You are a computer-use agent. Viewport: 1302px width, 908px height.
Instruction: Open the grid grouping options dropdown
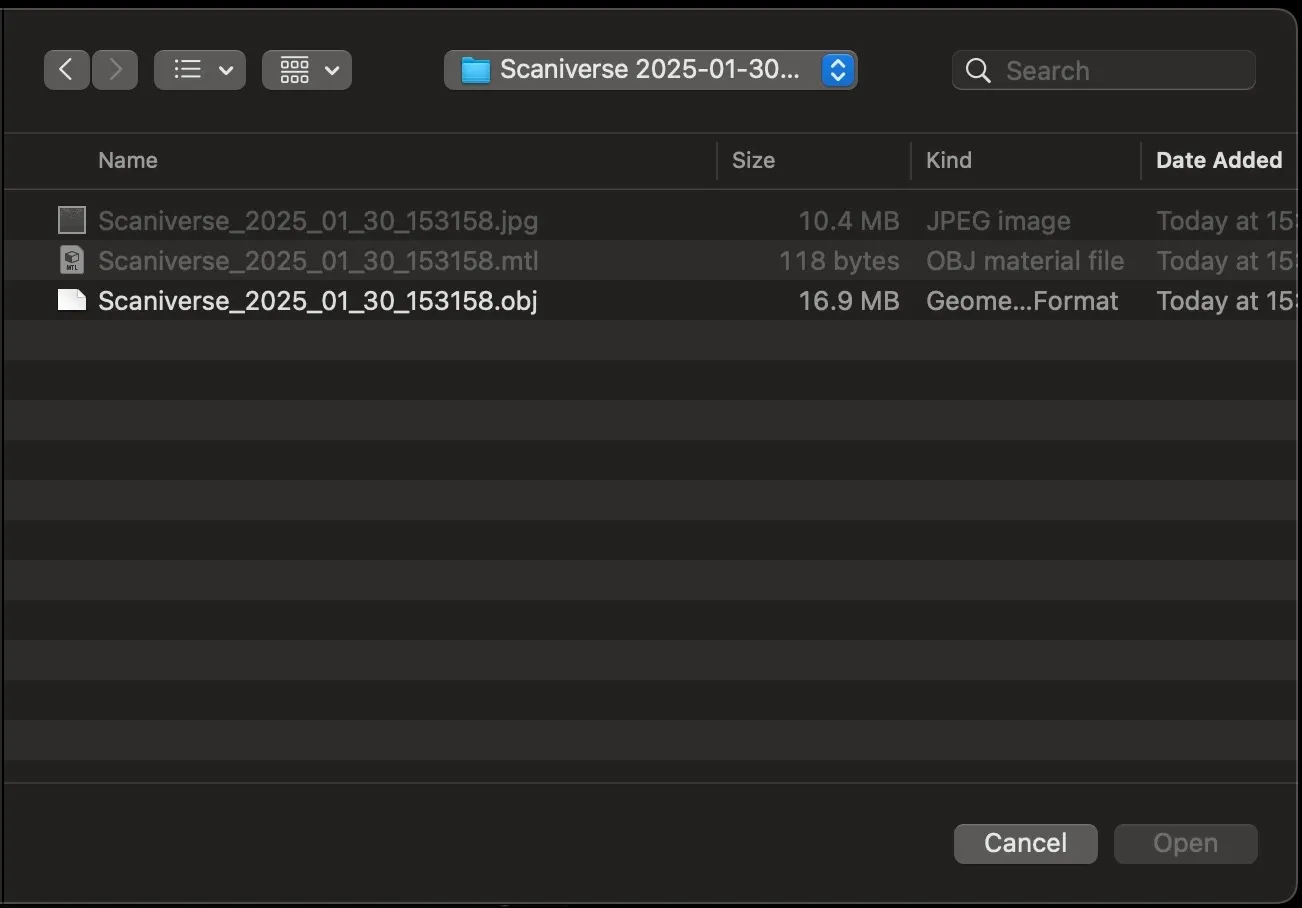(307, 70)
